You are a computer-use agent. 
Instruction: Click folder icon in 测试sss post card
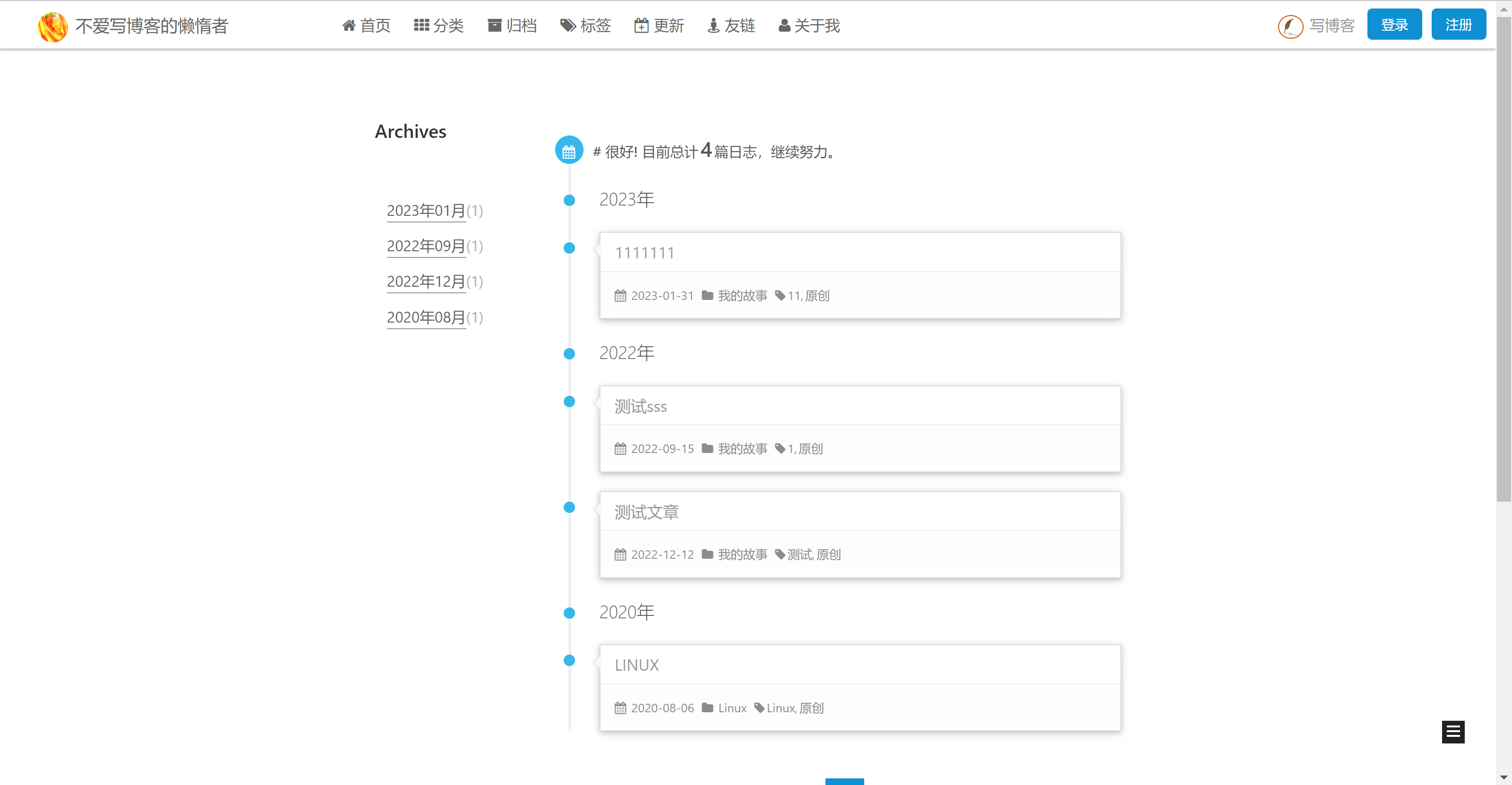click(707, 448)
